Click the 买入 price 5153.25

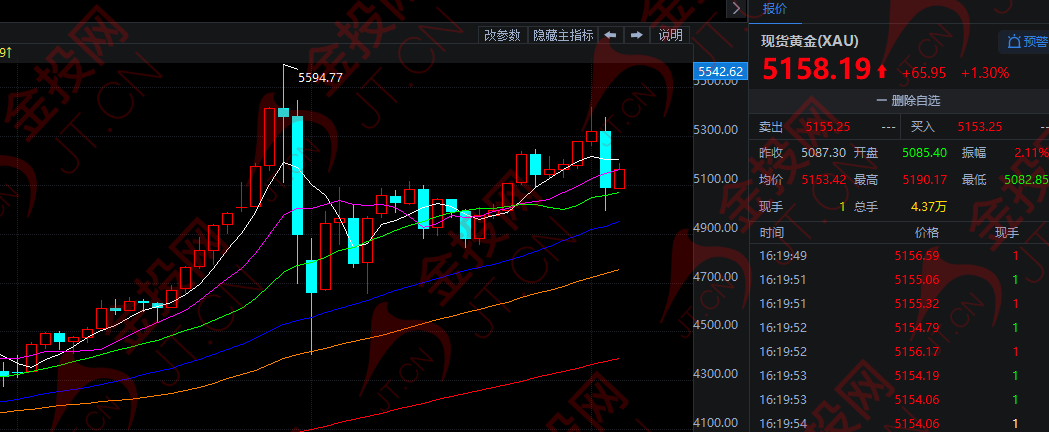pyautogui.click(x=979, y=126)
